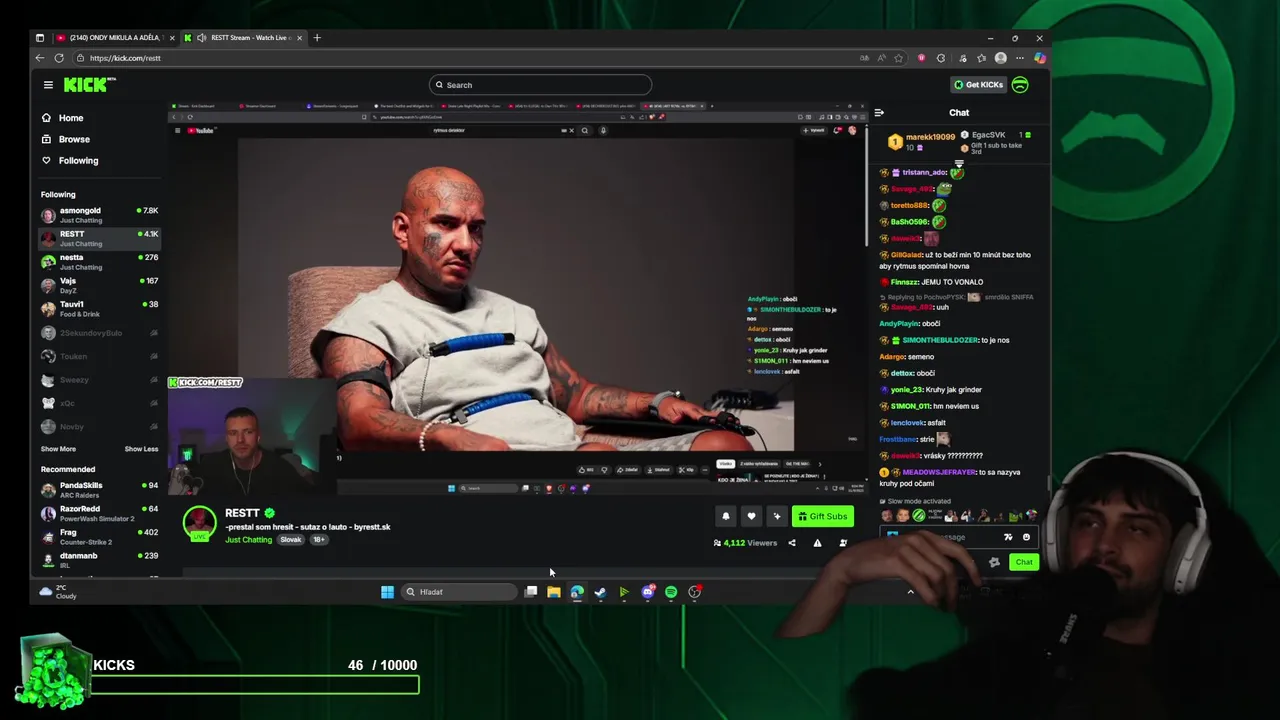1280x720 pixels.
Task: Open recommended channel RazorRedd
Action: click(99, 513)
